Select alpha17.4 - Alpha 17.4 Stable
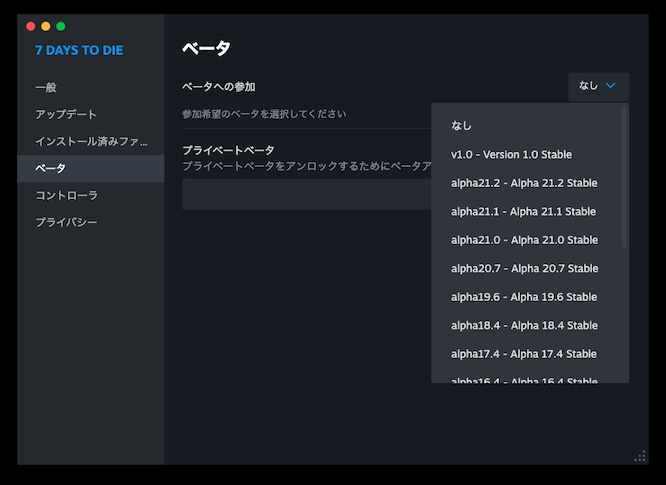666x485 pixels. [x=523, y=354]
